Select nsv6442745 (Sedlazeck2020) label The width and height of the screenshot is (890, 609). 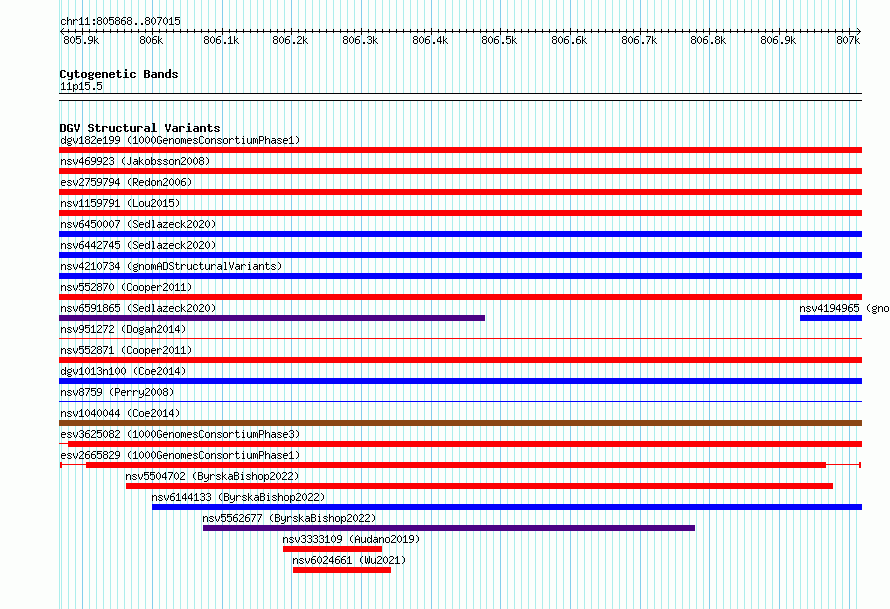[x=138, y=245]
